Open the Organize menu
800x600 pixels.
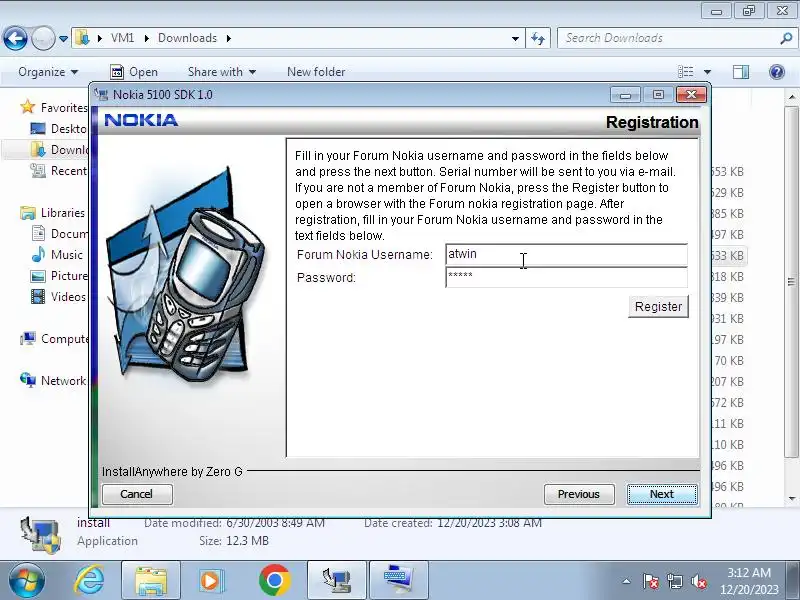click(x=48, y=72)
